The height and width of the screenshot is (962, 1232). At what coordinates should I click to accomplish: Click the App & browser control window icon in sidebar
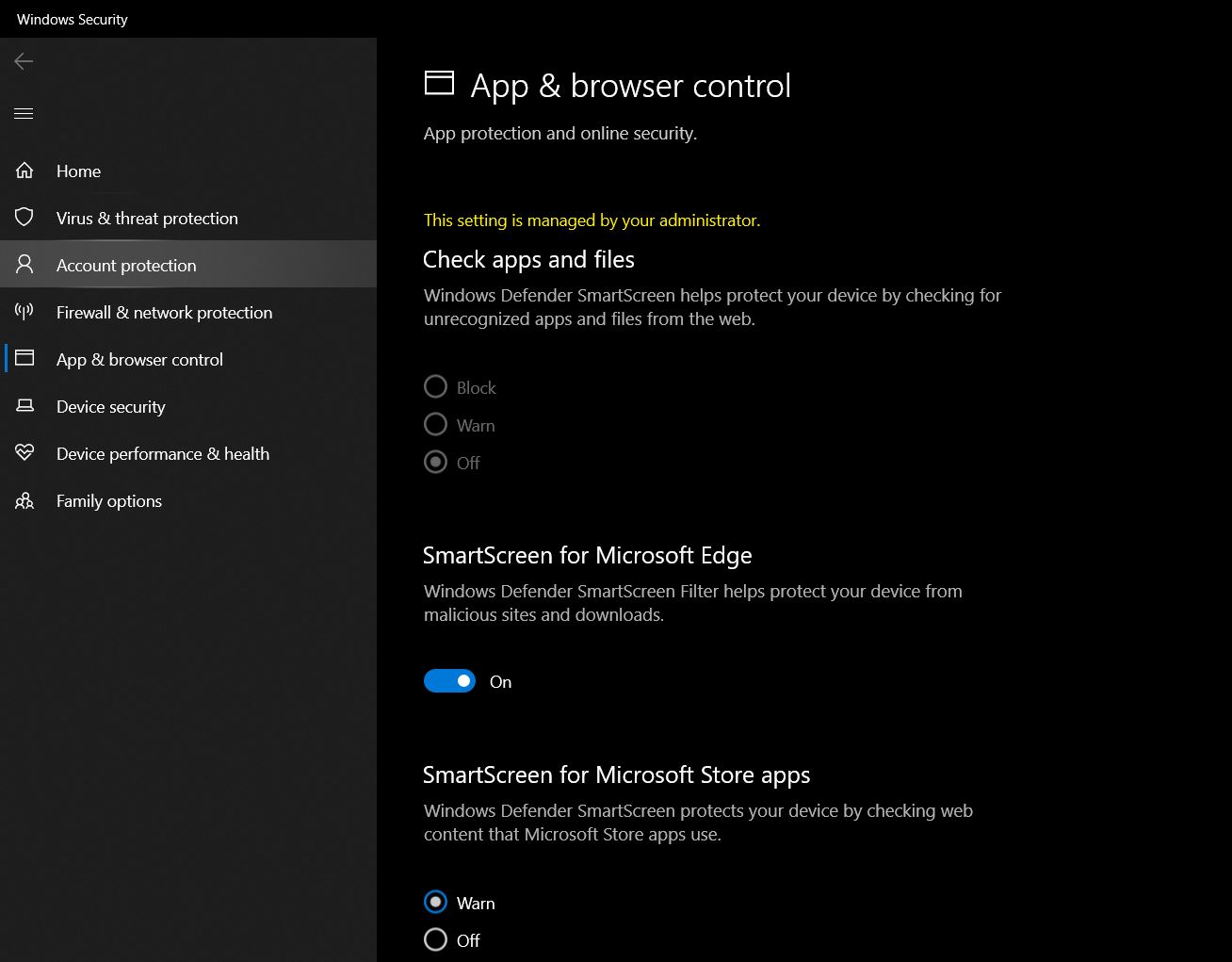click(24, 359)
